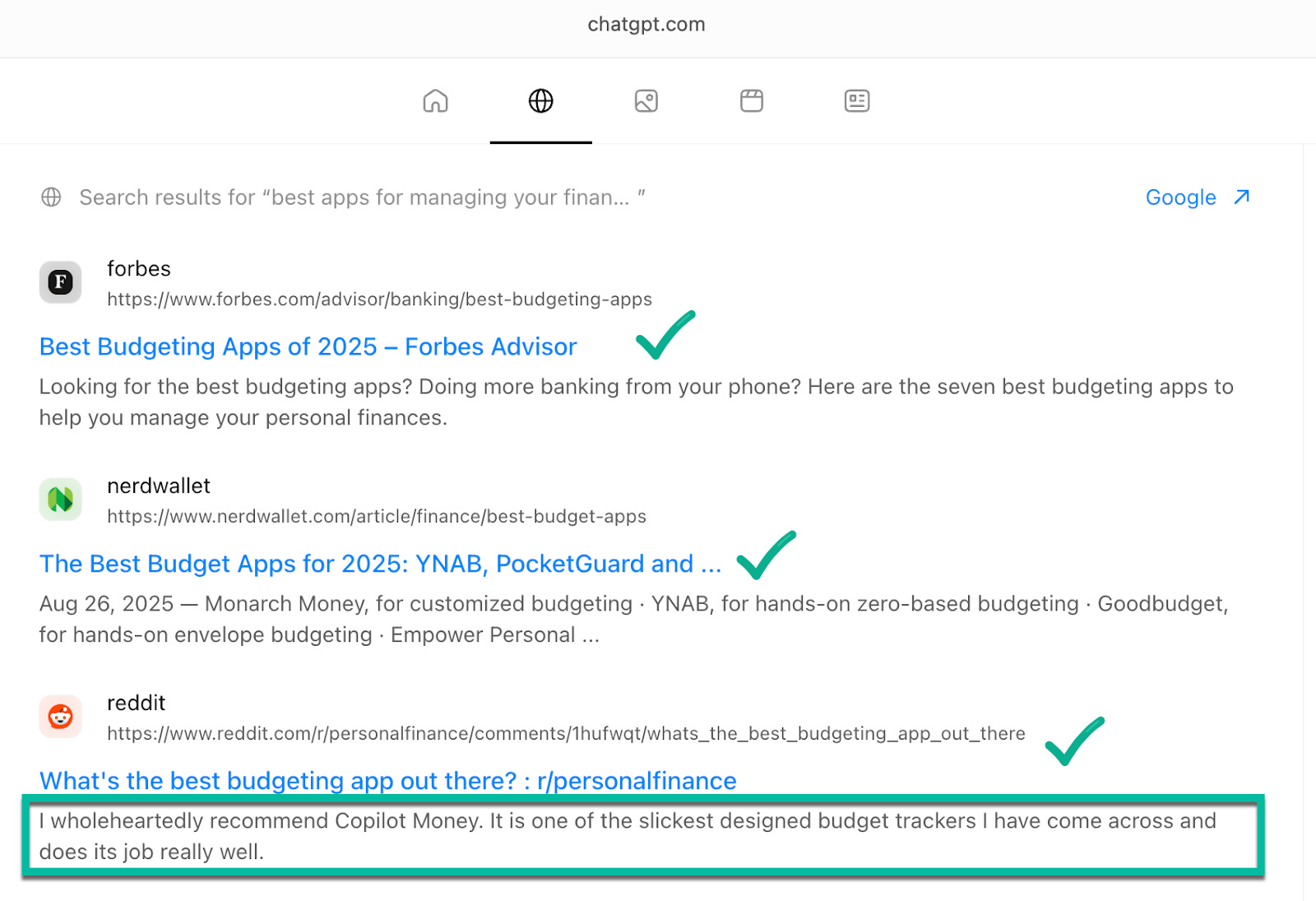Open the Videos tab icon
The image size is (1316, 901).
coord(752,101)
